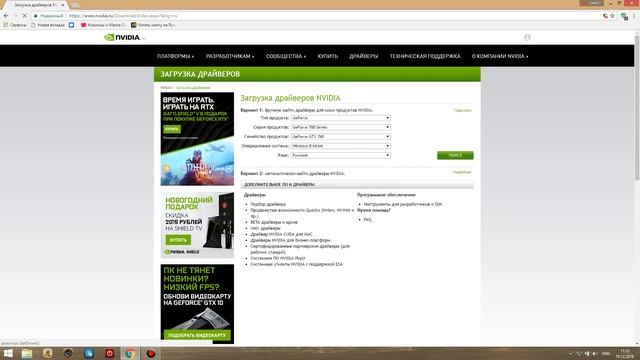Click the NVIDIA logo in the header
Viewport: 640px width, 360px height.
[x=122, y=37]
